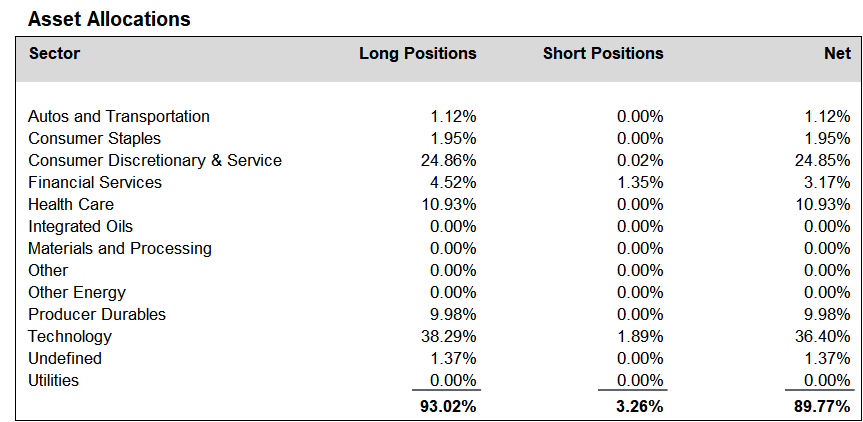Select the 1.35% Financial Services short value
The width and height of the screenshot is (863, 422).
pyautogui.click(x=640, y=183)
